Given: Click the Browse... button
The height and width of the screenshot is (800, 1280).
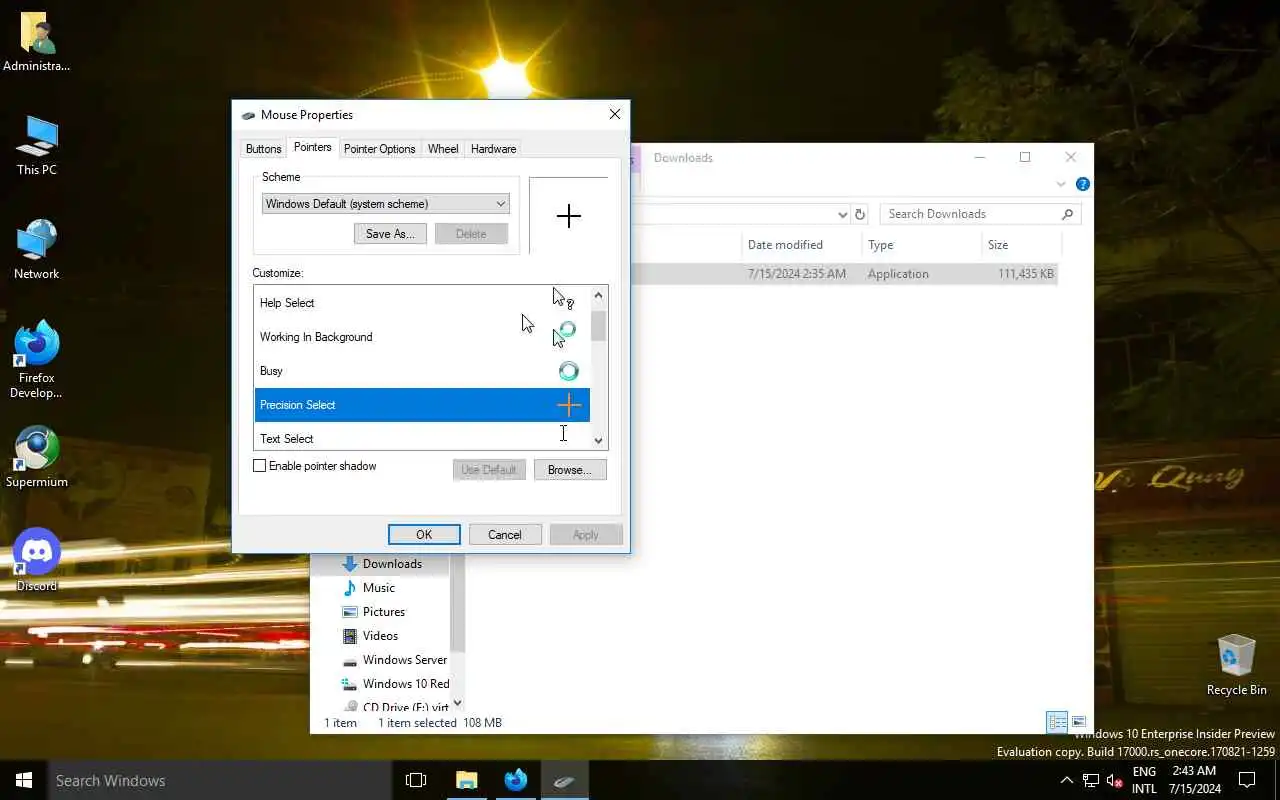Looking at the screenshot, I should (x=570, y=470).
